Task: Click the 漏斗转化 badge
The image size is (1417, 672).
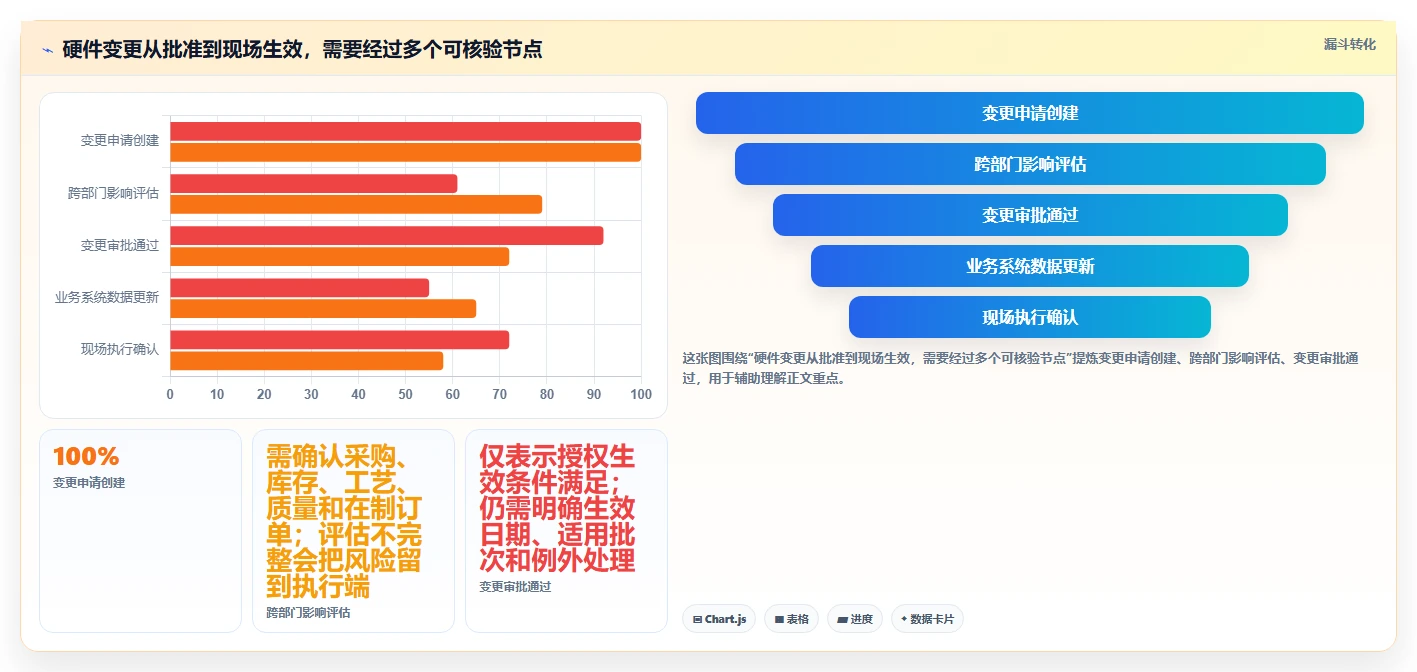Action: click(1350, 44)
